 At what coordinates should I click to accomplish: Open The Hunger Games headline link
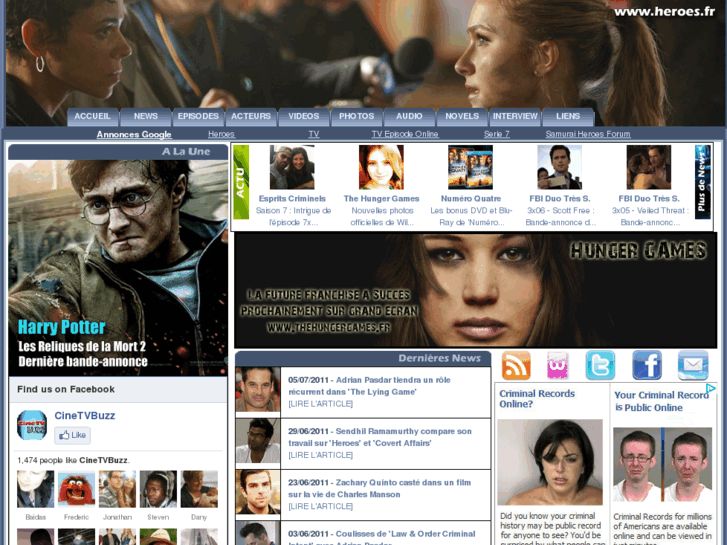coord(382,199)
